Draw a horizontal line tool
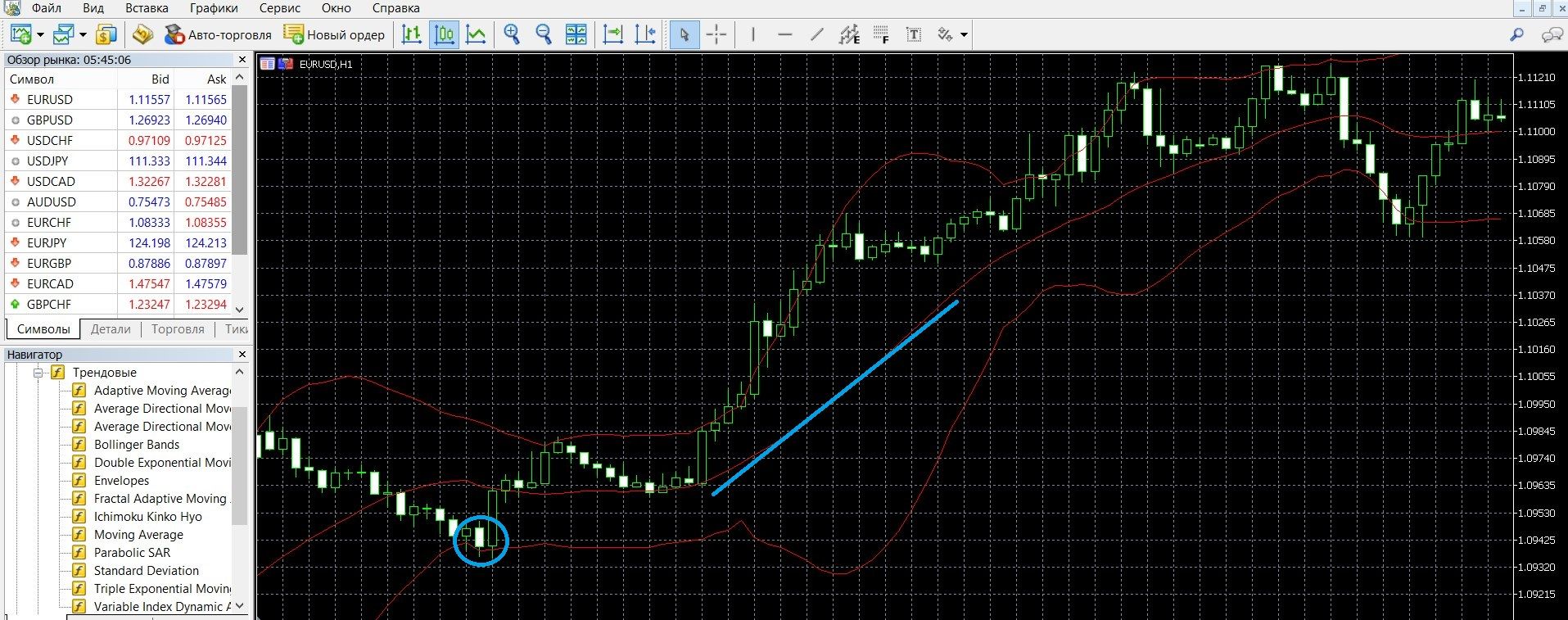 785,34
